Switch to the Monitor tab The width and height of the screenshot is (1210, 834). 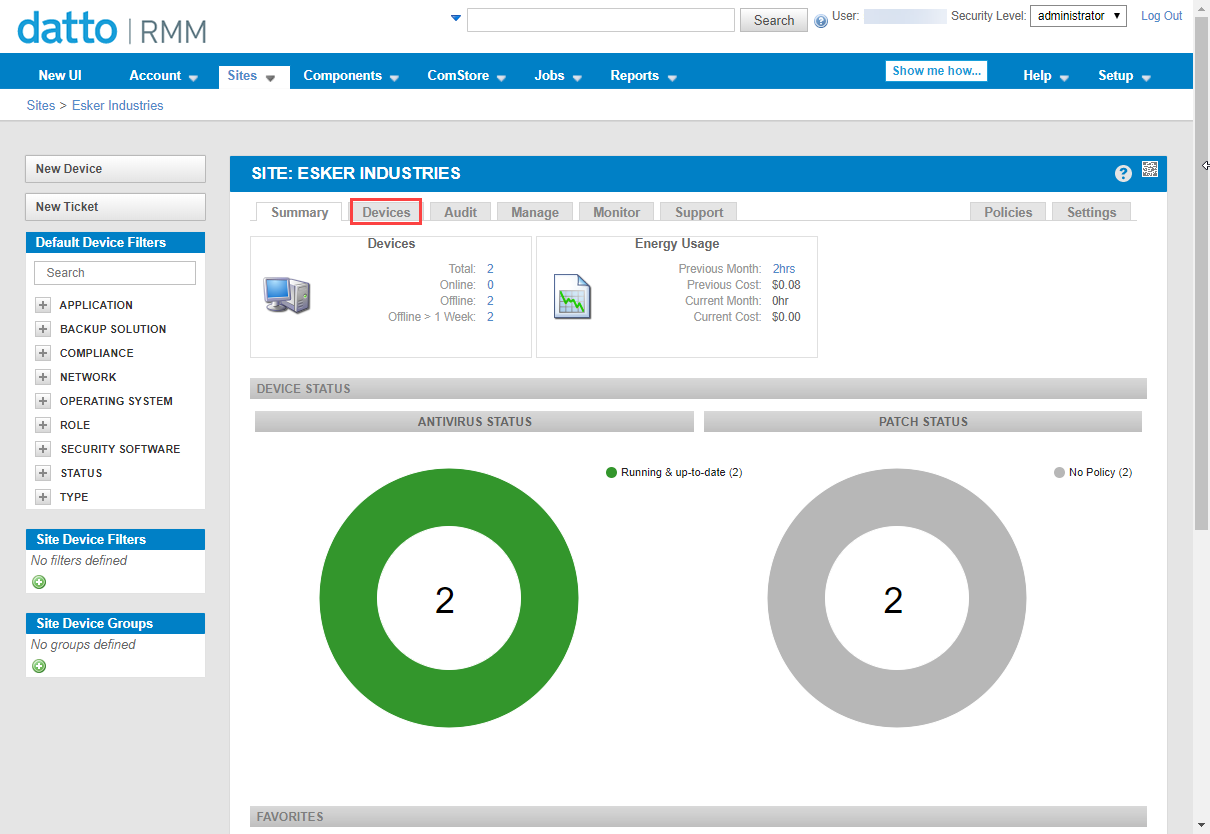tap(617, 212)
